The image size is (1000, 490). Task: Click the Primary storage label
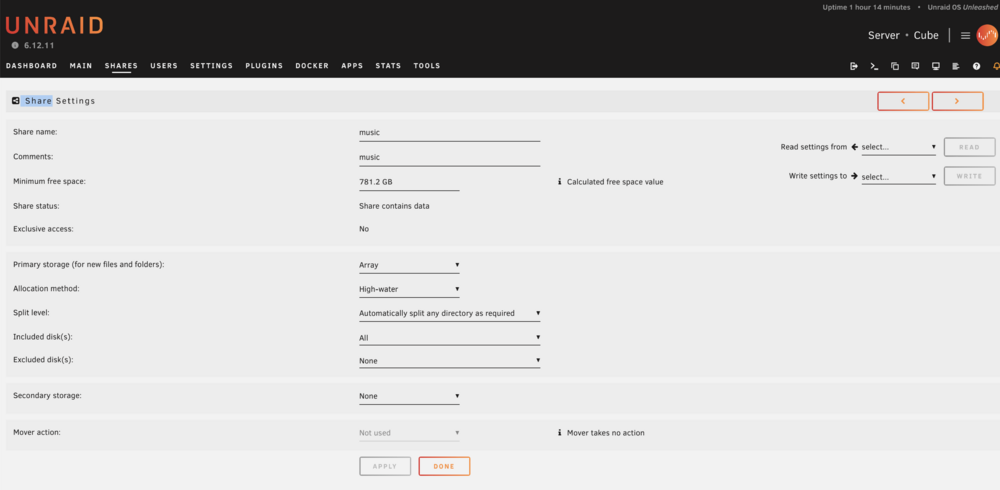(x=89, y=264)
